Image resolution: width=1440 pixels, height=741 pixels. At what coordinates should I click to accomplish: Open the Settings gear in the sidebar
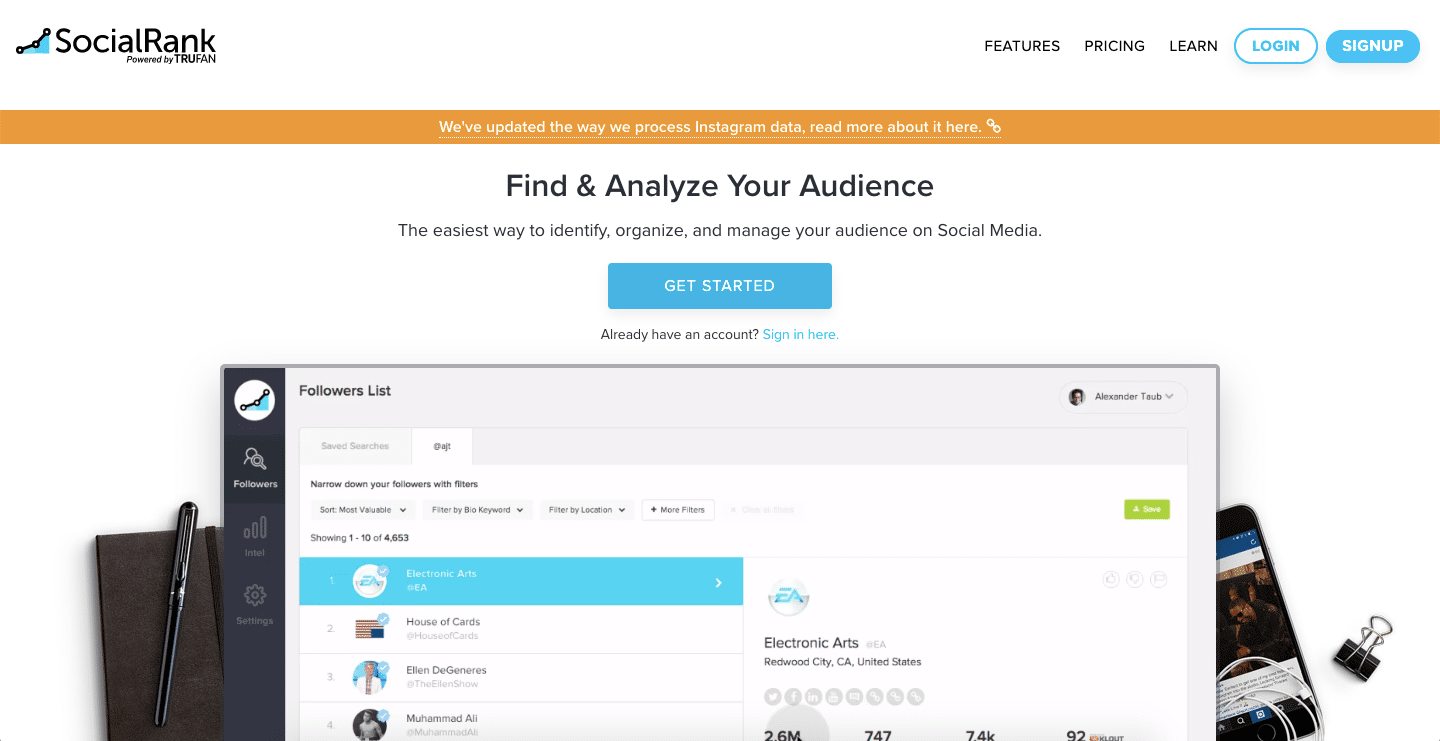click(255, 603)
